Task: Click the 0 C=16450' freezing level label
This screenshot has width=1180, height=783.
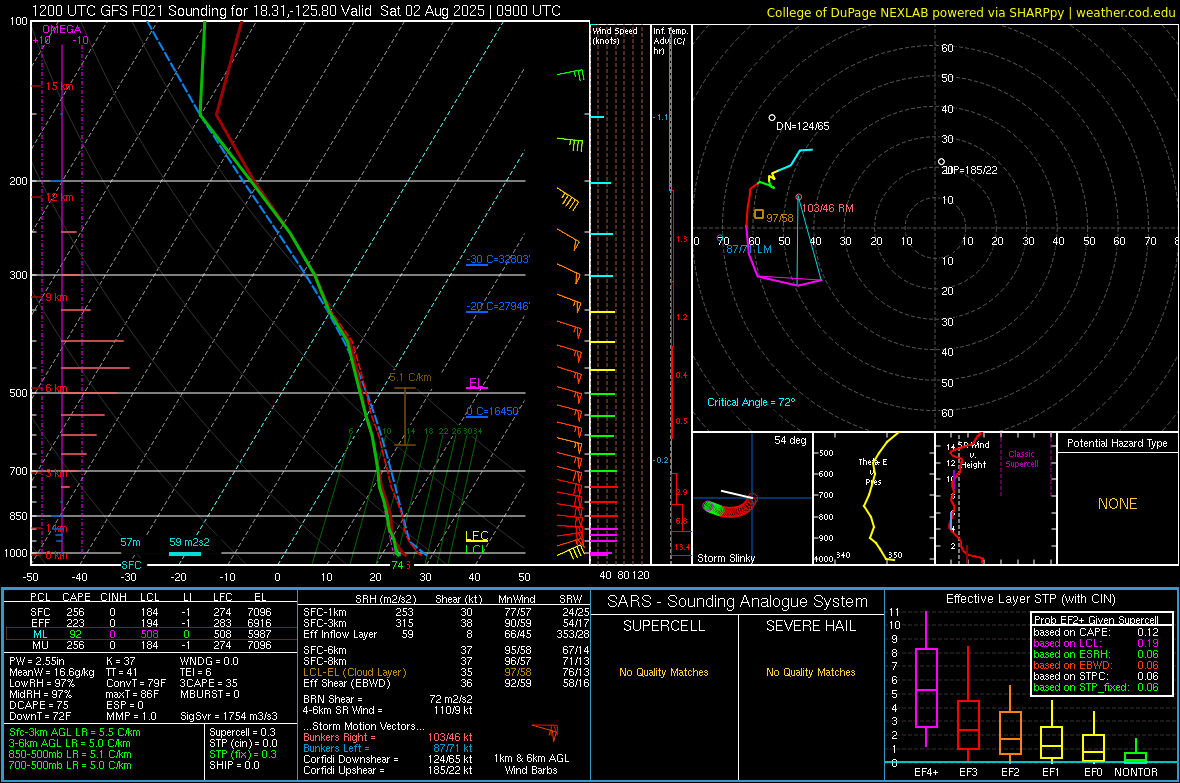Action: (x=493, y=411)
